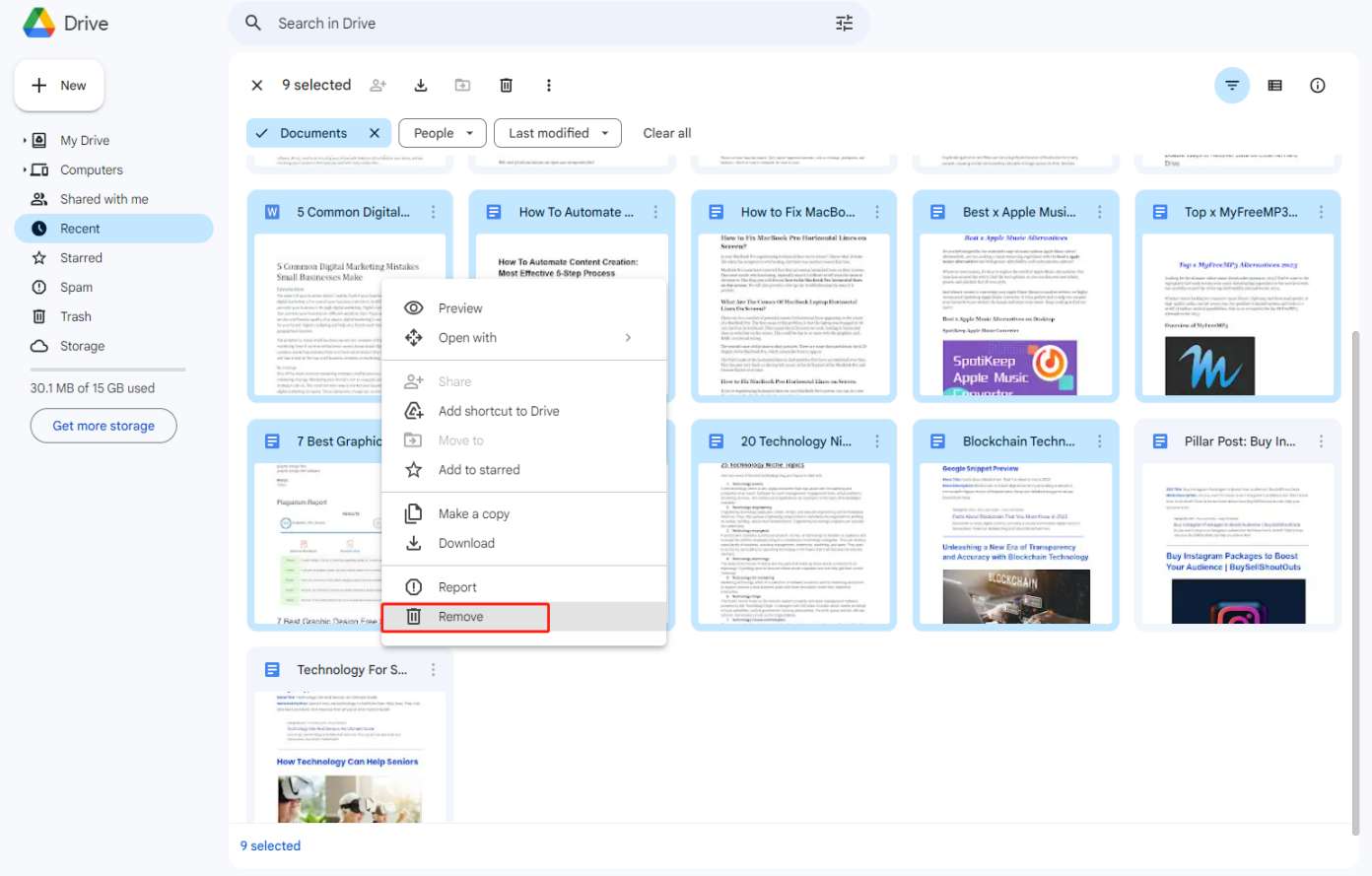Open the view details info icon
This screenshot has width=1372, height=876.
coord(1317,86)
